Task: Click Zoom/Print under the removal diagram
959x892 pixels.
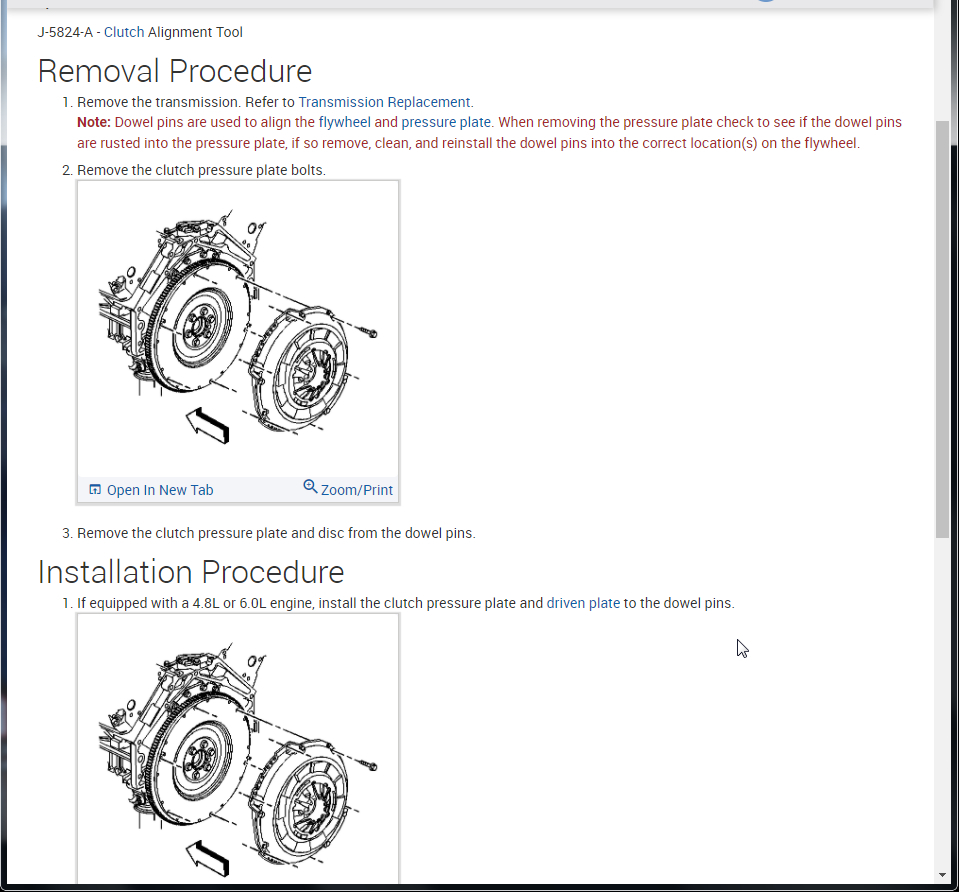Action: click(x=357, y=490)
